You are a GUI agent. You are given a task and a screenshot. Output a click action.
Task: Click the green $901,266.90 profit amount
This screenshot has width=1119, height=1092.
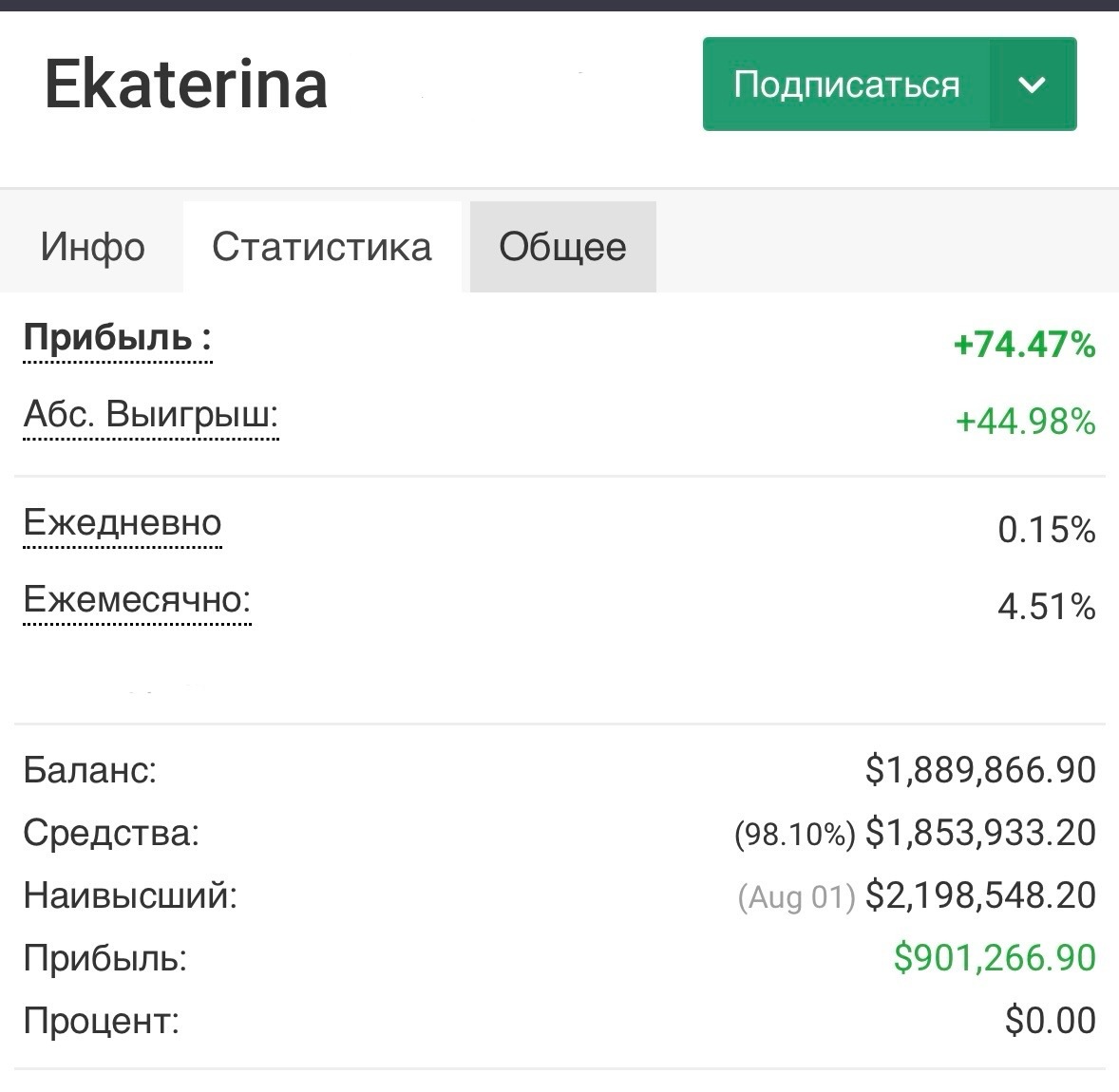point(995,958)
